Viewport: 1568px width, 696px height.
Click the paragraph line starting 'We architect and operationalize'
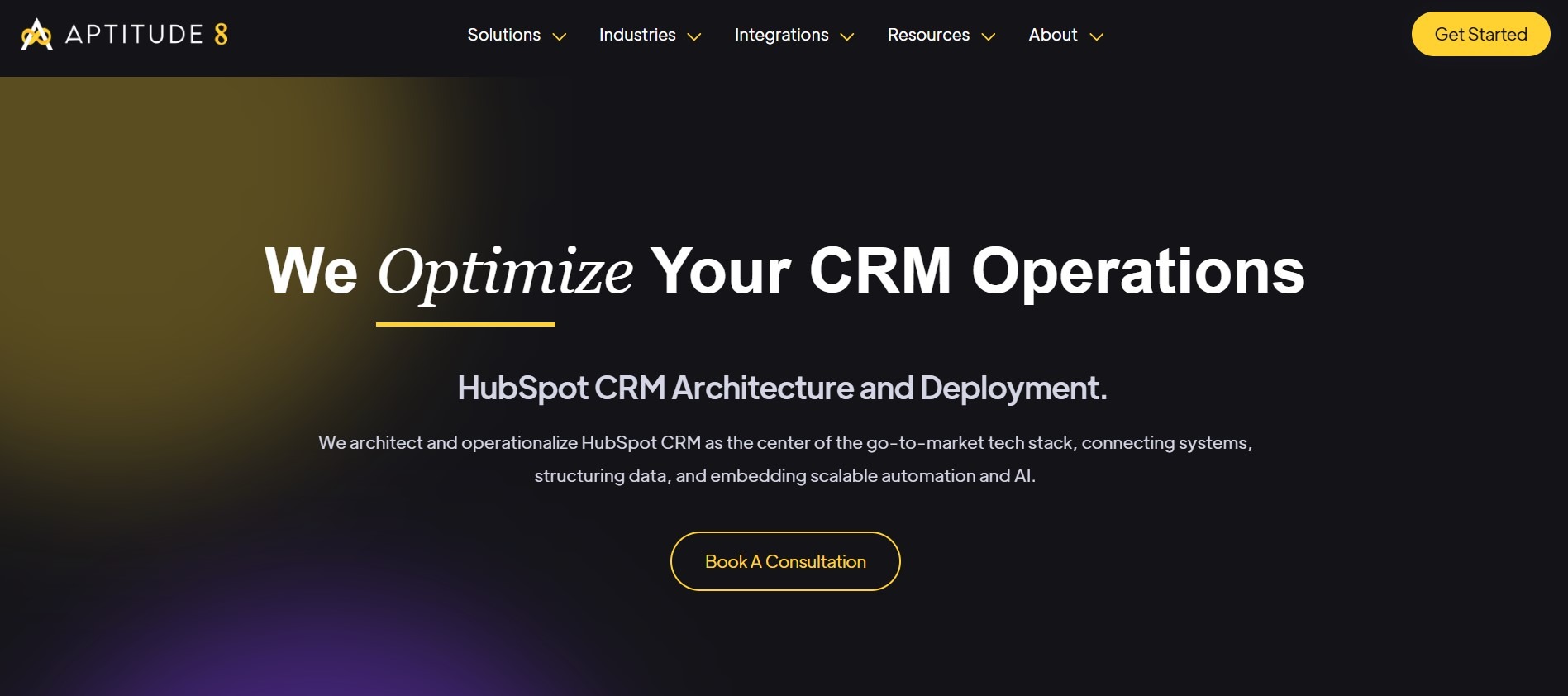point(785,443)
